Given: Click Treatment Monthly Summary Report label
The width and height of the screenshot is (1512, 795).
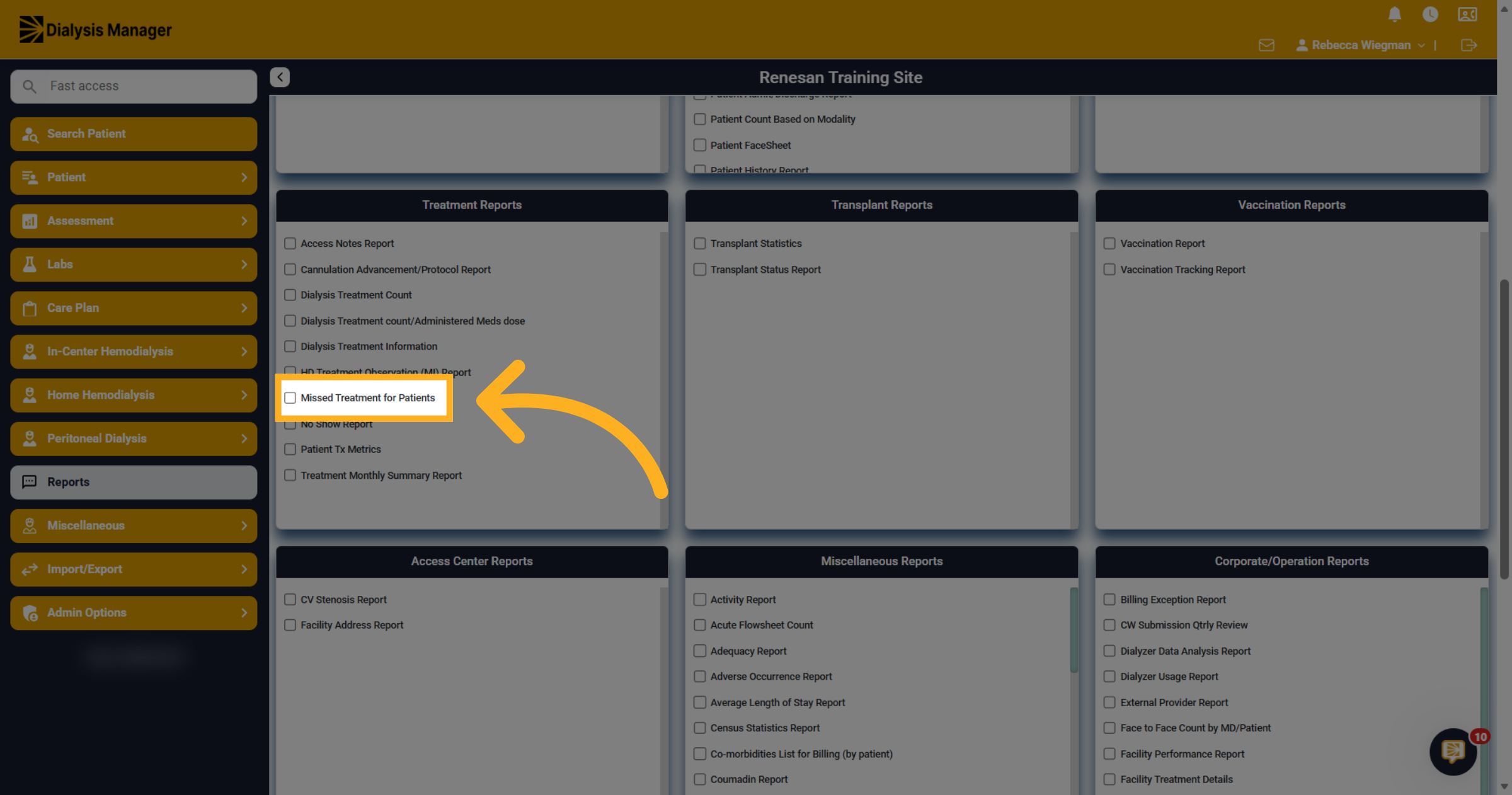Looking at the screenshot, I should point(381,476).
